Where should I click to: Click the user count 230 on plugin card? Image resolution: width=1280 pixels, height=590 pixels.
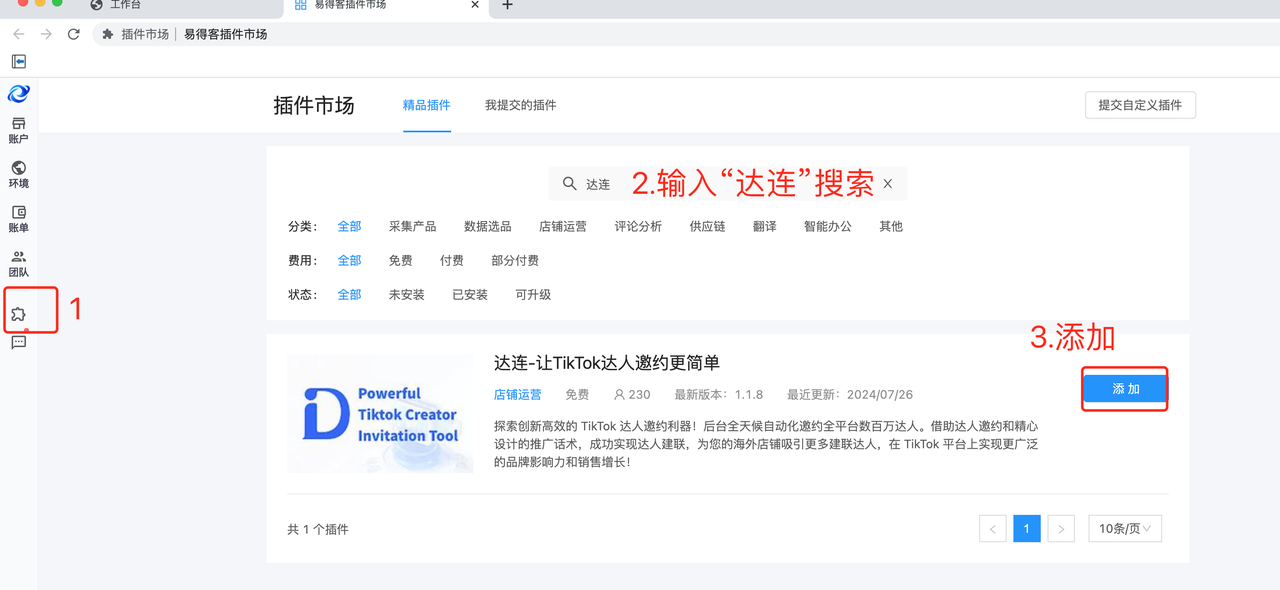point(632,395)
